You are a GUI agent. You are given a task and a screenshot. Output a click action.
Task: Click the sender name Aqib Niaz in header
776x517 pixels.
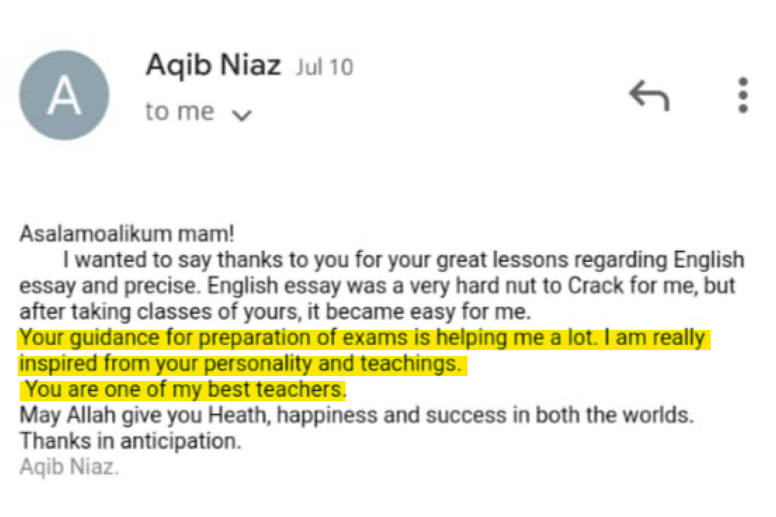coord(214,66)
